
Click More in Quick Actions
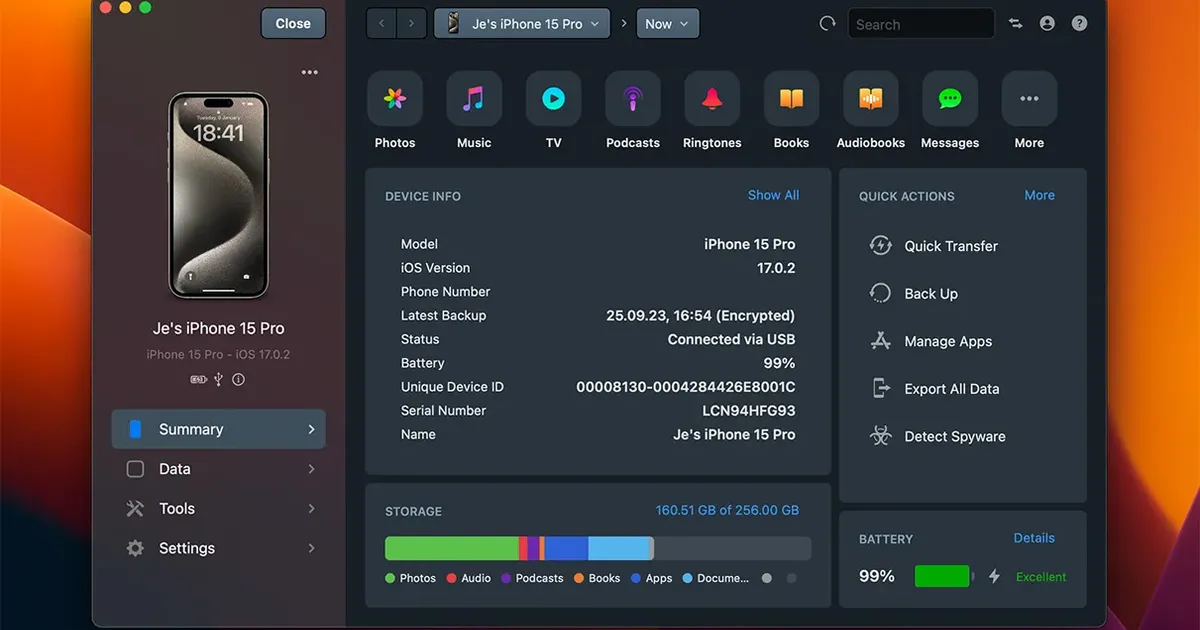(1039, 195)
